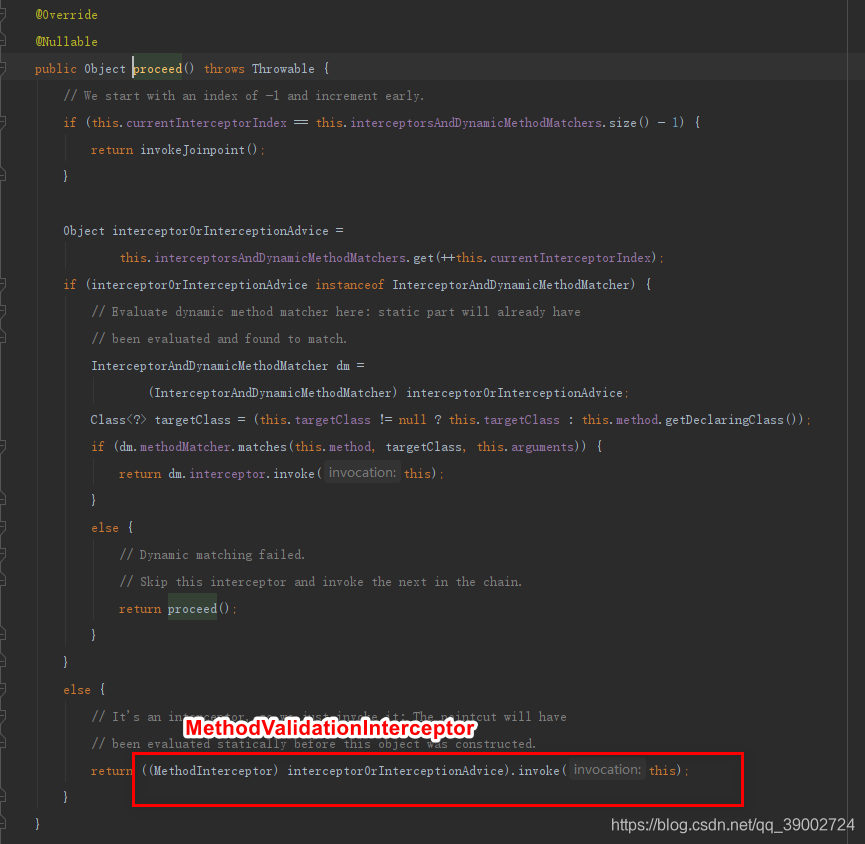Click the outer else keyword
Screen dimensions: 865x844
click(77, 690)
